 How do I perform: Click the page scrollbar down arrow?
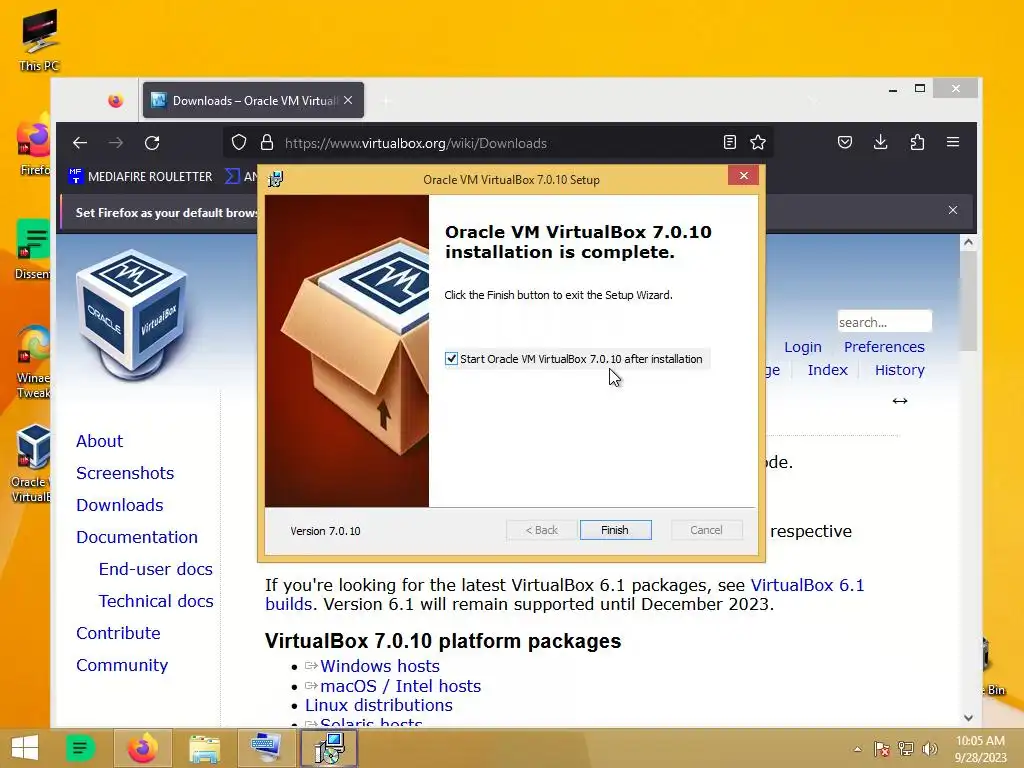(968, 718)
